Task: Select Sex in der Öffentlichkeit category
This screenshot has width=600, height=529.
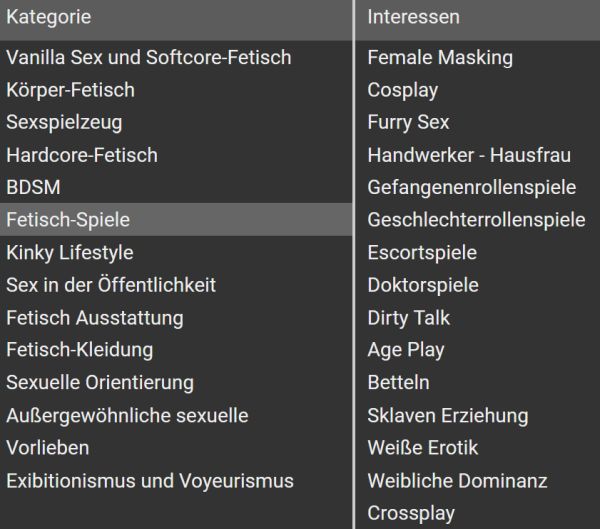Action: [x=111, y=285]
